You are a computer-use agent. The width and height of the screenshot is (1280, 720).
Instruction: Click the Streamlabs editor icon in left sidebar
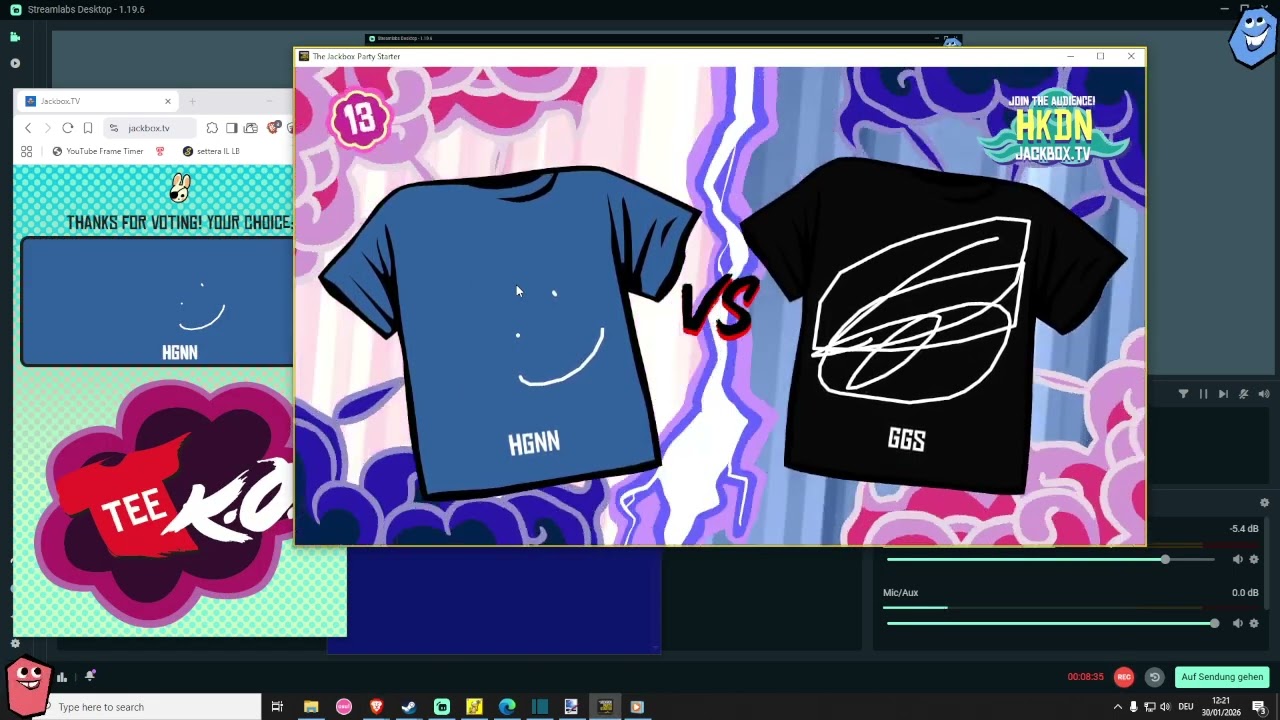[x=15, y=37]
